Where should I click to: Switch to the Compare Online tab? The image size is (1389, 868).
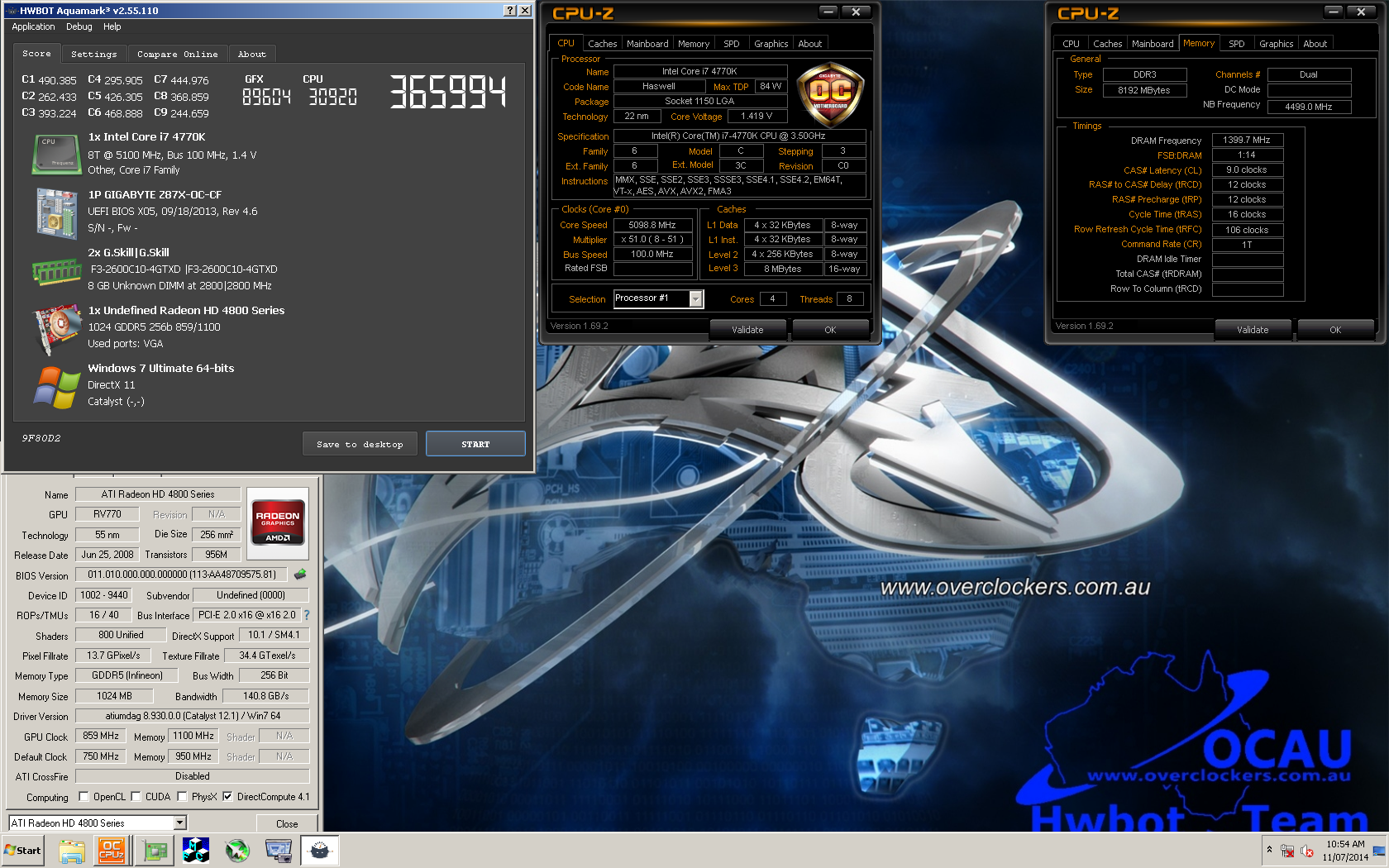[178, 54]
